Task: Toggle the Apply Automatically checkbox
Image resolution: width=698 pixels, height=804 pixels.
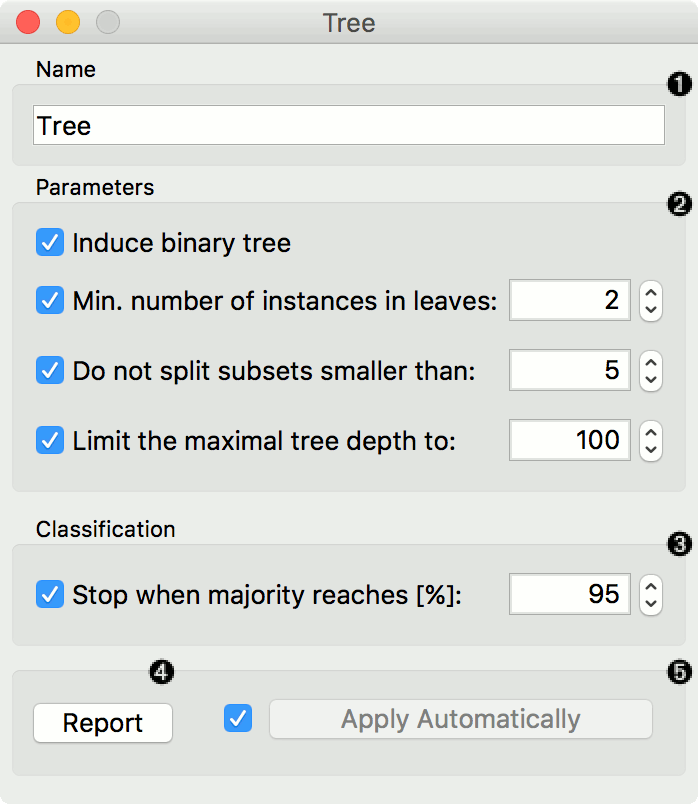Action: click(239, 718)
